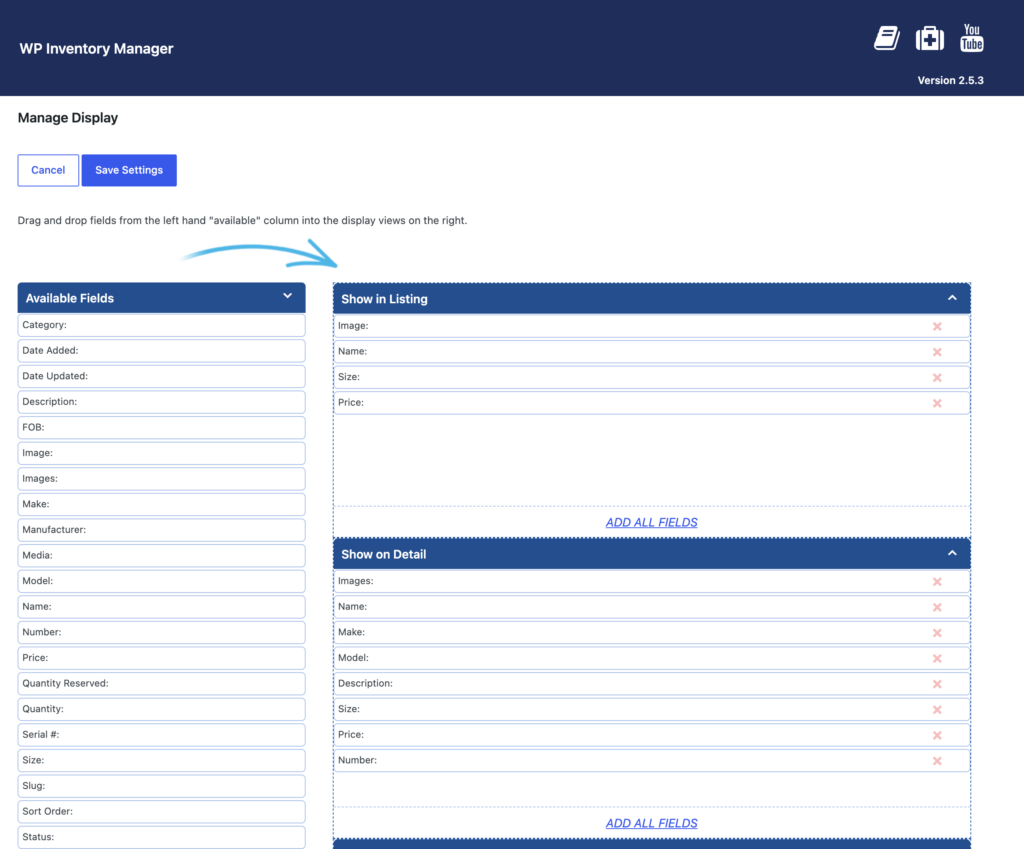1024x849 pixels.
Task: Remove Name from Show in Listing
Action: coord(937,352)
